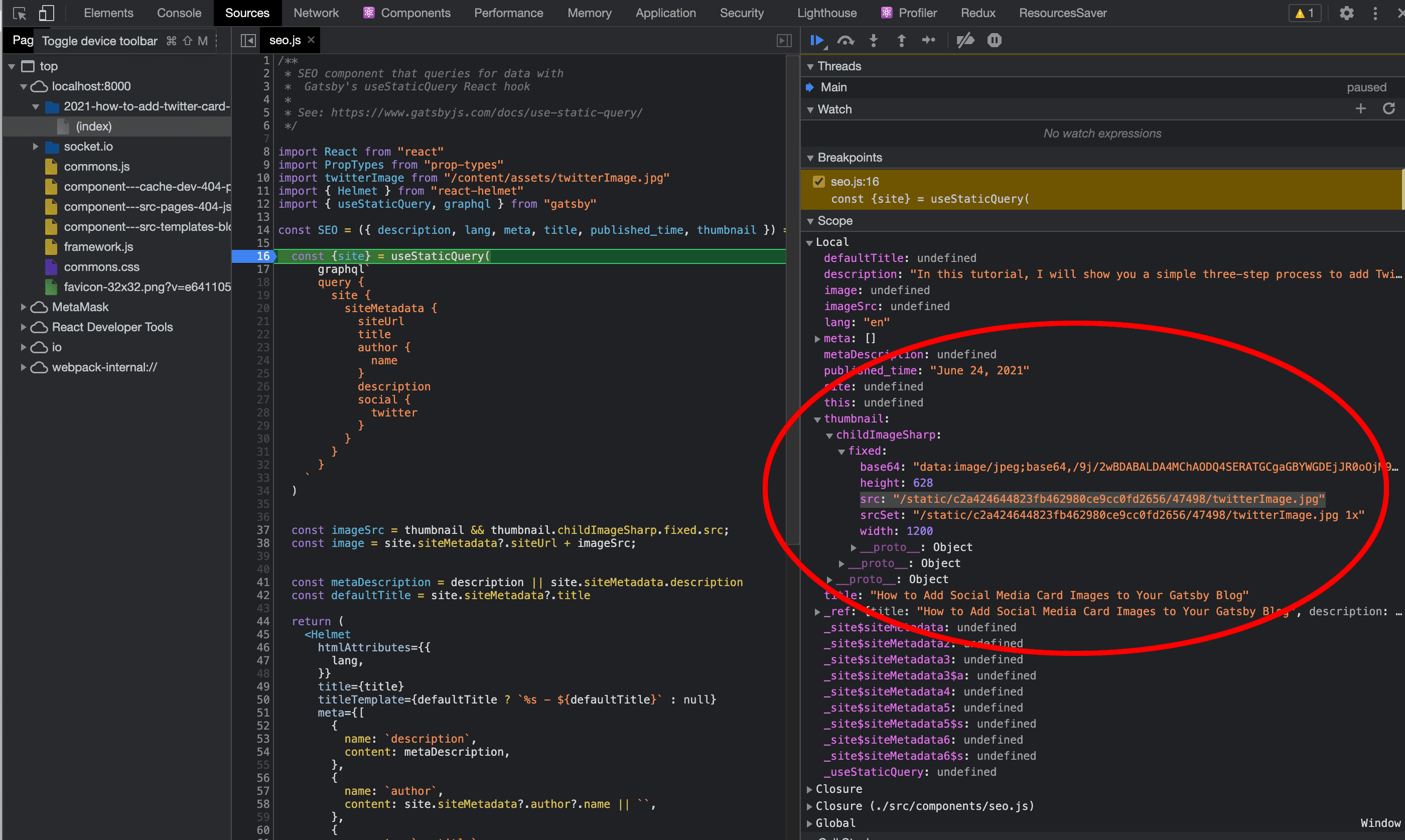Toggle pause on exceptions icon

click(994, 40)
